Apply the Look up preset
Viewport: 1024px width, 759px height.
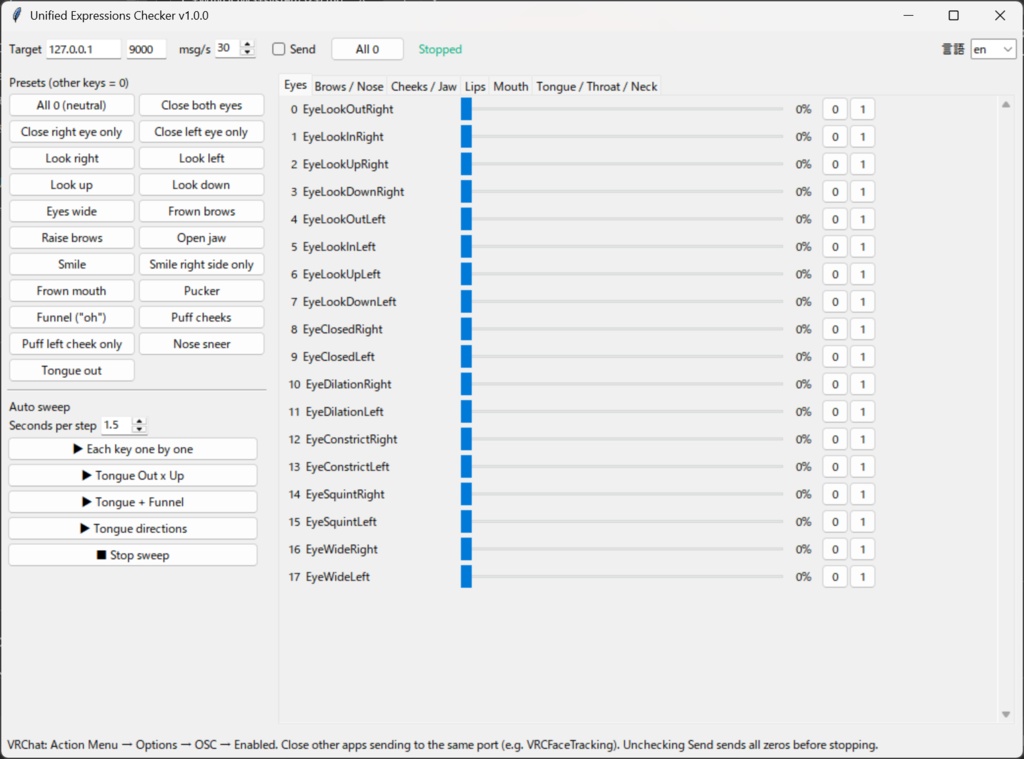71,185
